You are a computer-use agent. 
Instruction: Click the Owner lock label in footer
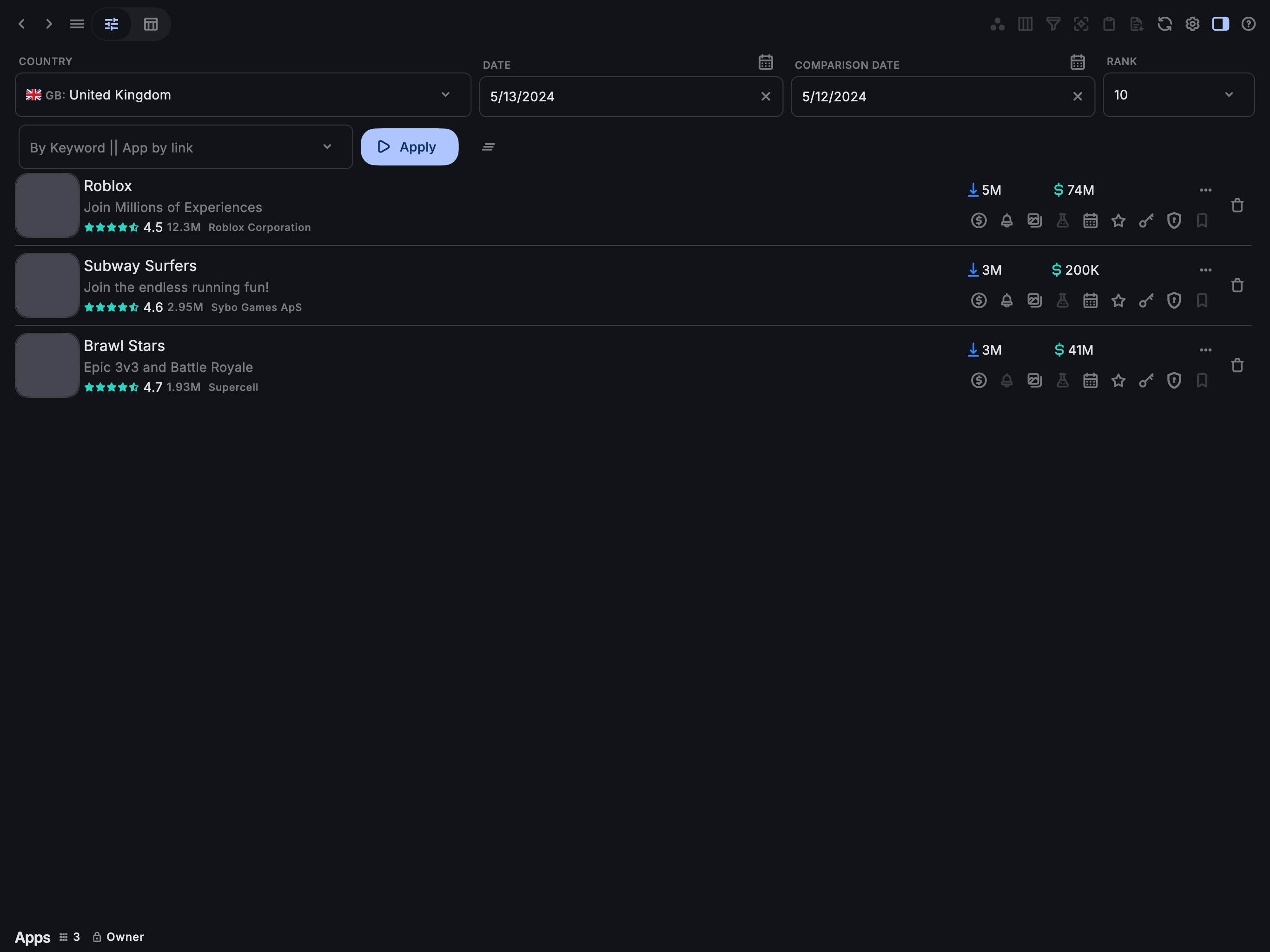(x=118, y=937)
